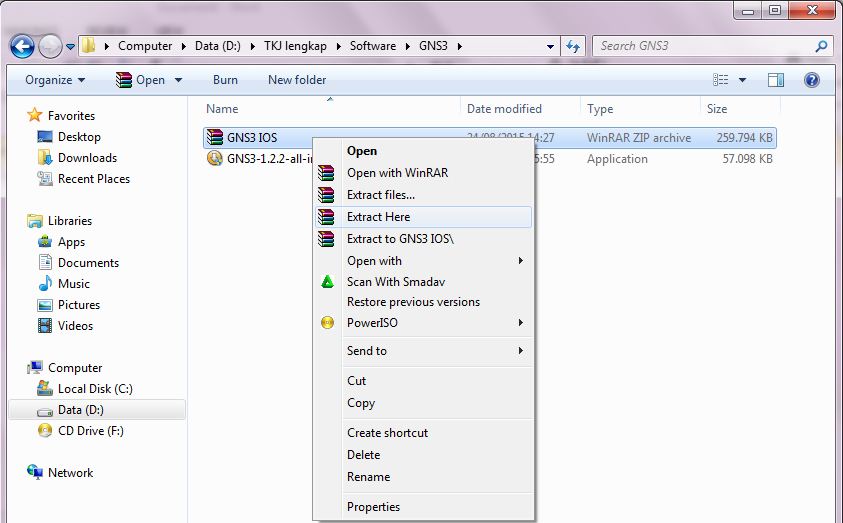The image size is (843, 523).
Task: Click the refresh button in address bar
Action: pyautogui.click(x=573, y=47)
